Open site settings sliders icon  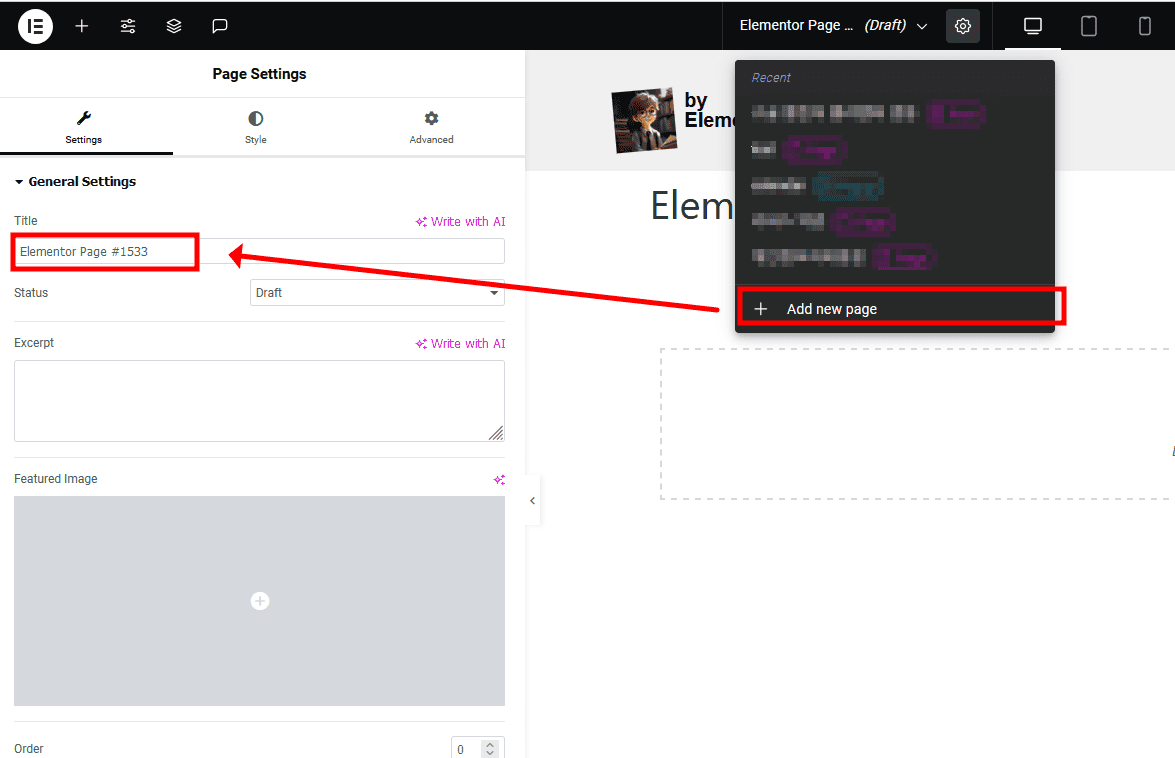(x=128, y=26)
